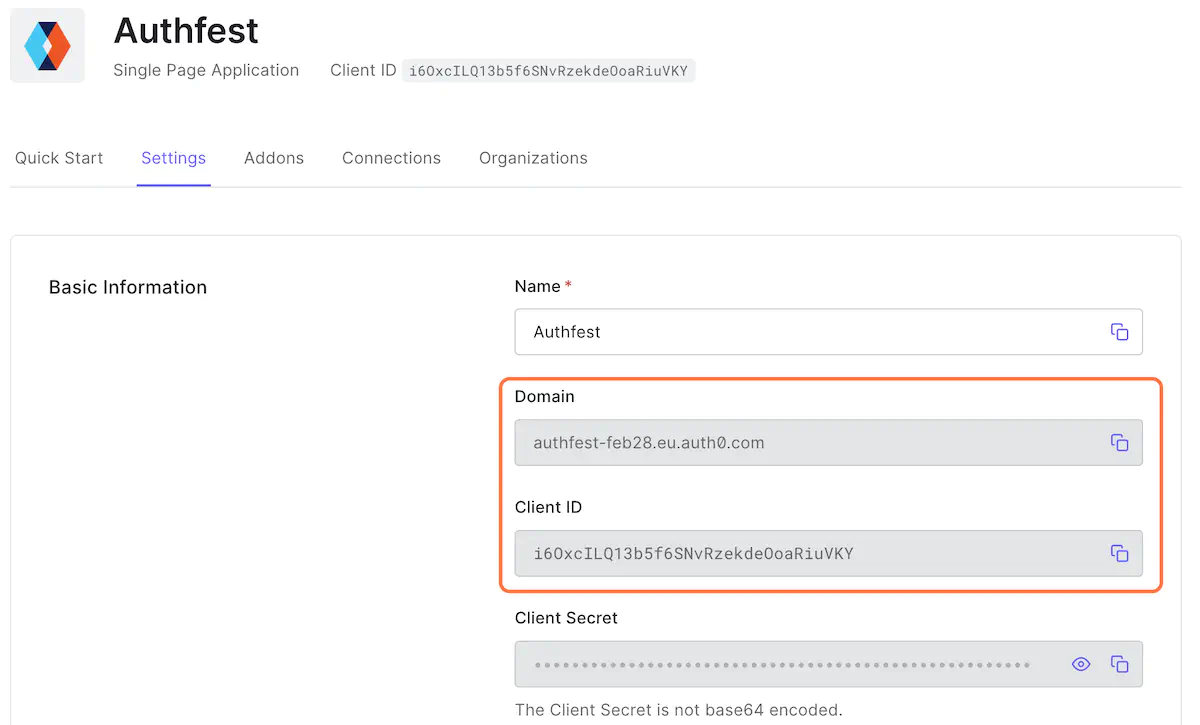Click the Authfest page title
This screenshot has width=1200, height=725.
click(186, 31)
